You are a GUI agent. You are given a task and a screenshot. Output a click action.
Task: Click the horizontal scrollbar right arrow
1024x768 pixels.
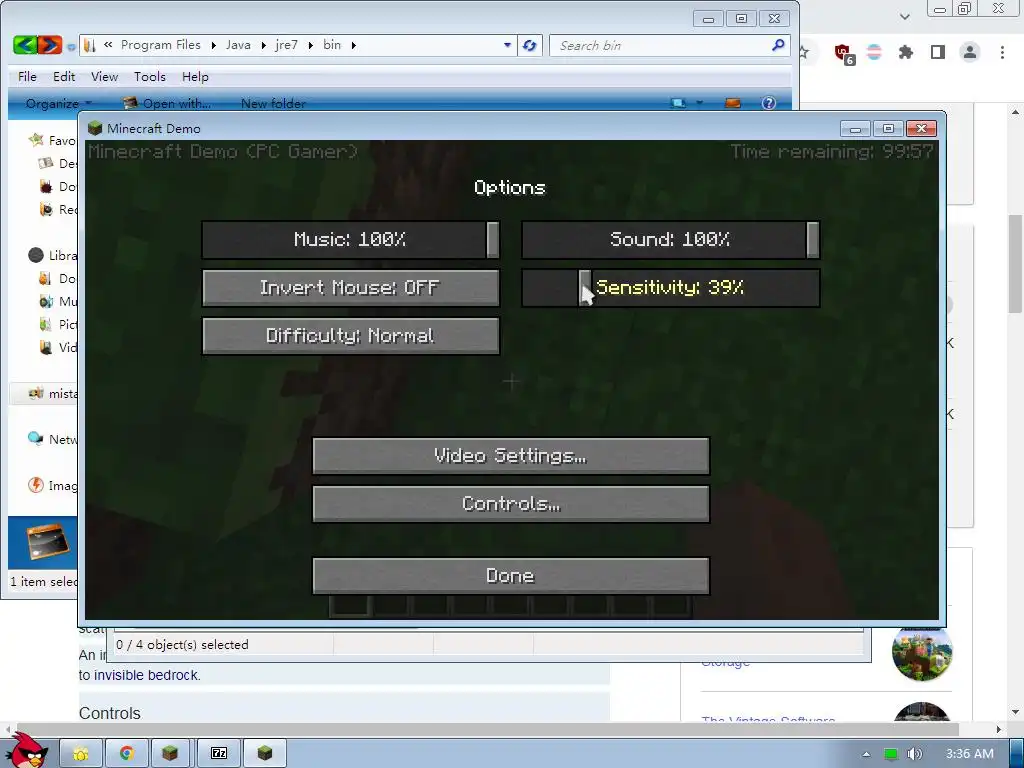coord(999,729)
